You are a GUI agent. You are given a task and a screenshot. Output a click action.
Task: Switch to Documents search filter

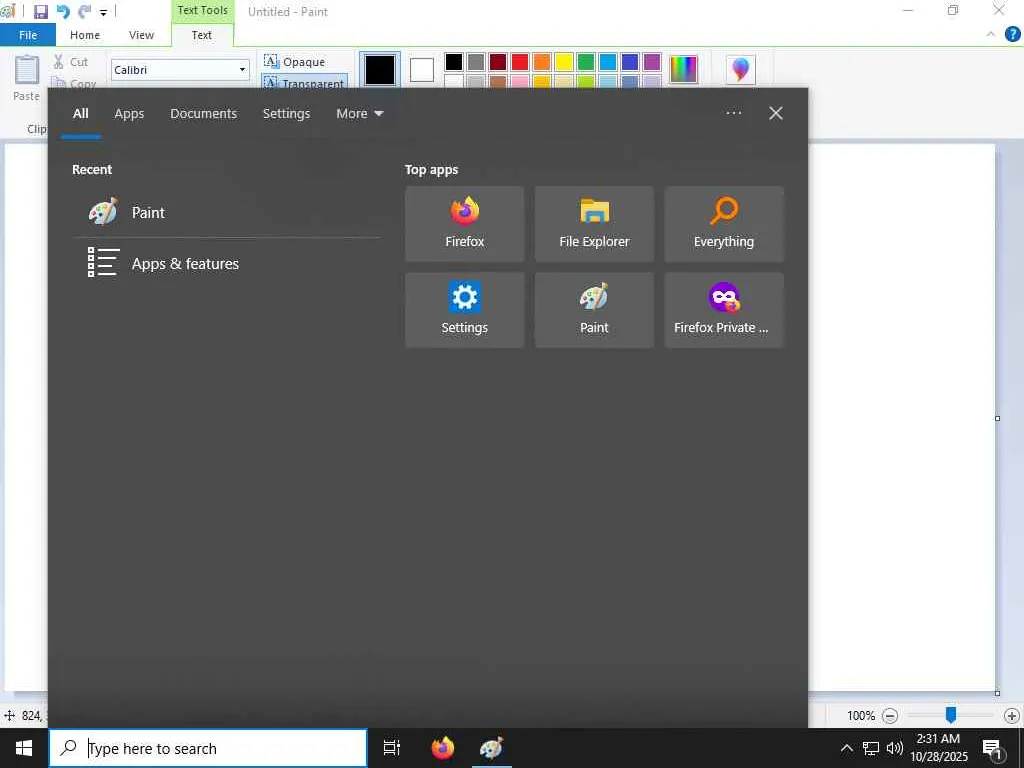click(204, 114)
